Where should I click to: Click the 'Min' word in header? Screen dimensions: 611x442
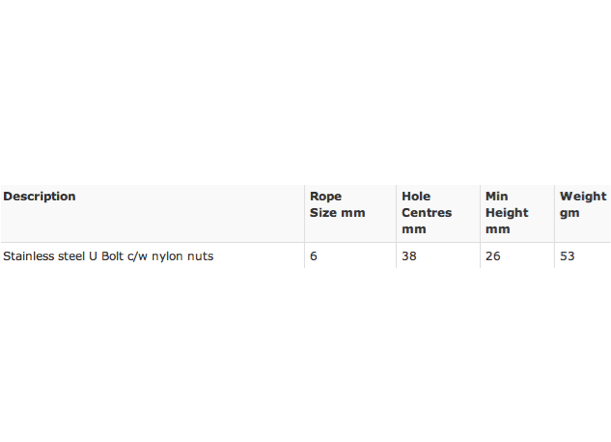(x=497, y=196)
